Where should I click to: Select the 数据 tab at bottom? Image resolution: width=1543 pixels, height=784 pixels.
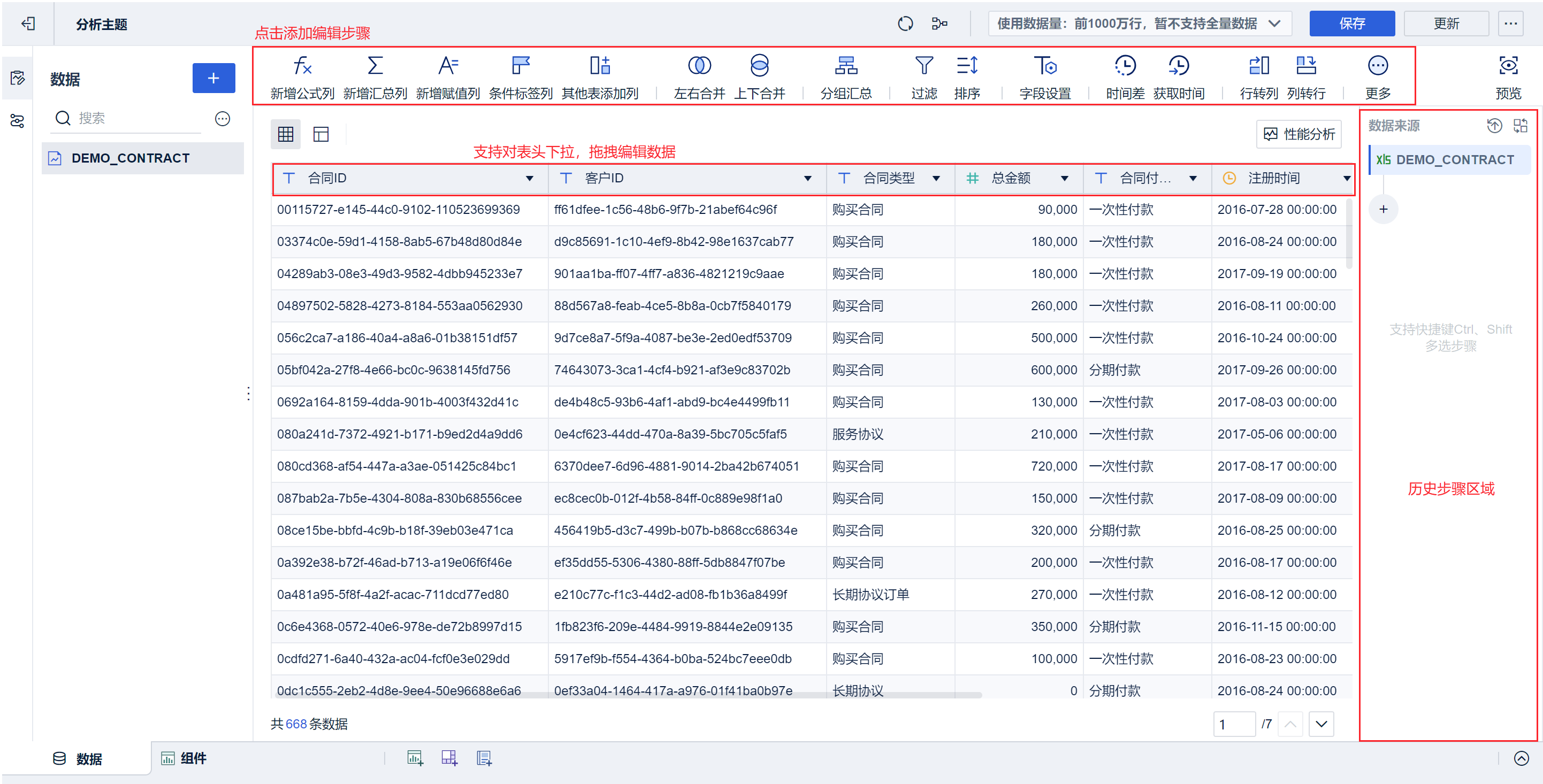pos(78,758)
